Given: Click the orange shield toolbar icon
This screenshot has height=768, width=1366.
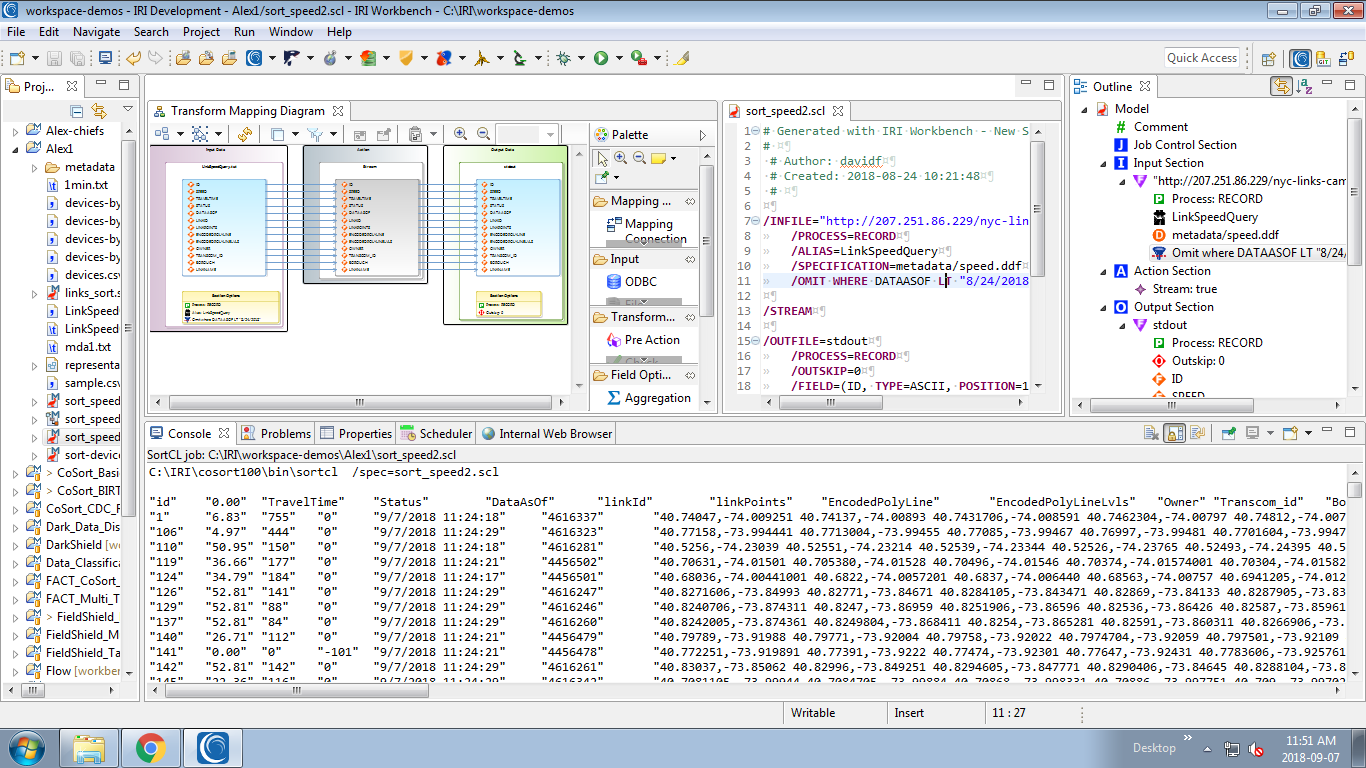Looking at the screenshot, I should tap(406, 58).
